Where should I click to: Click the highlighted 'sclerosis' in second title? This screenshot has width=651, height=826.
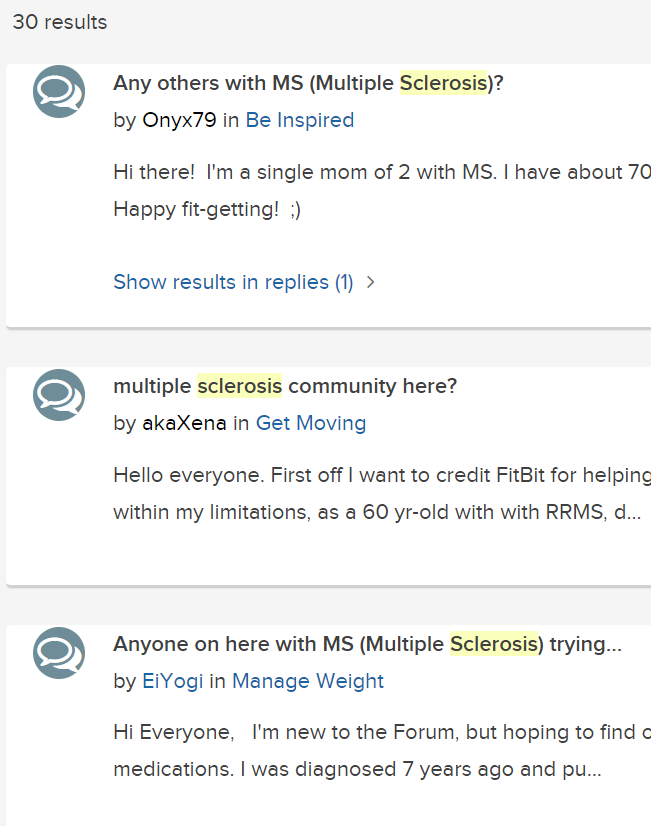[x=240, y=386]
